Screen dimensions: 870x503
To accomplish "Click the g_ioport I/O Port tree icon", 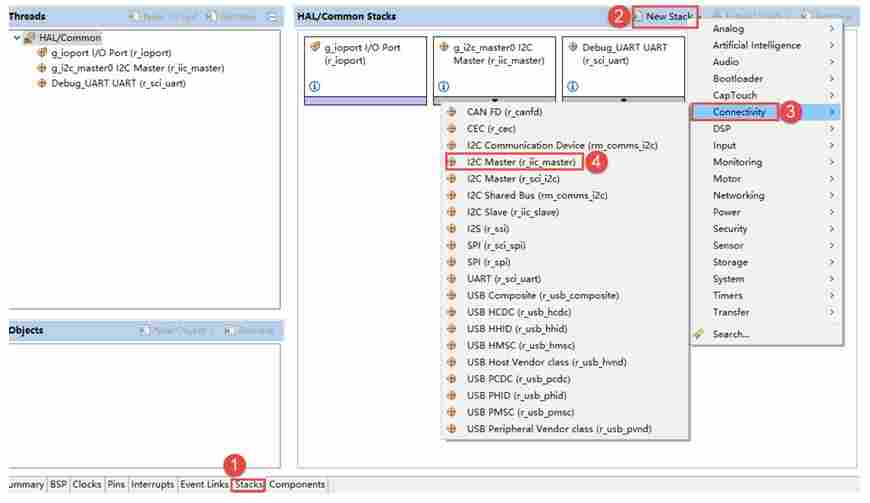I will 42,53.
